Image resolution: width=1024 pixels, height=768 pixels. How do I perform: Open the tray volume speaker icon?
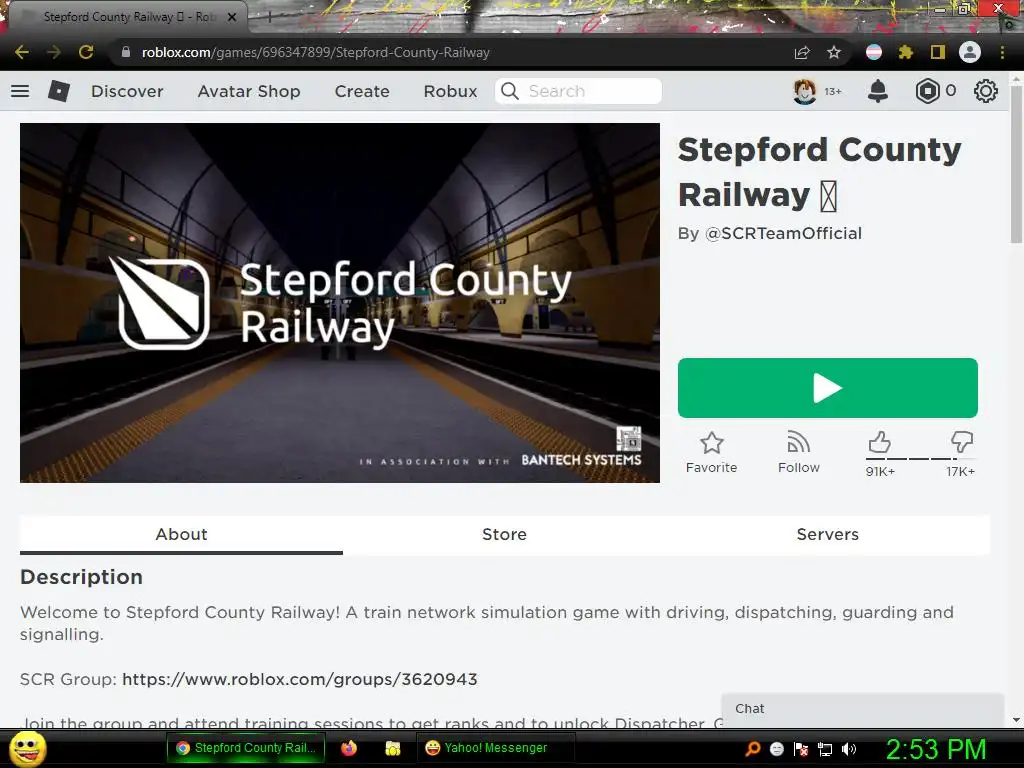point(848,749)
